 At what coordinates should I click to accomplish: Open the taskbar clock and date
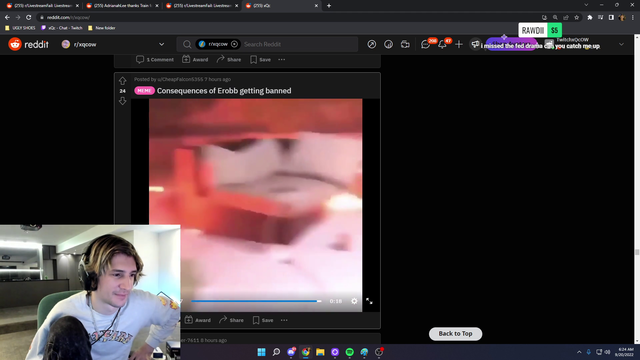[x=626, y=352]
